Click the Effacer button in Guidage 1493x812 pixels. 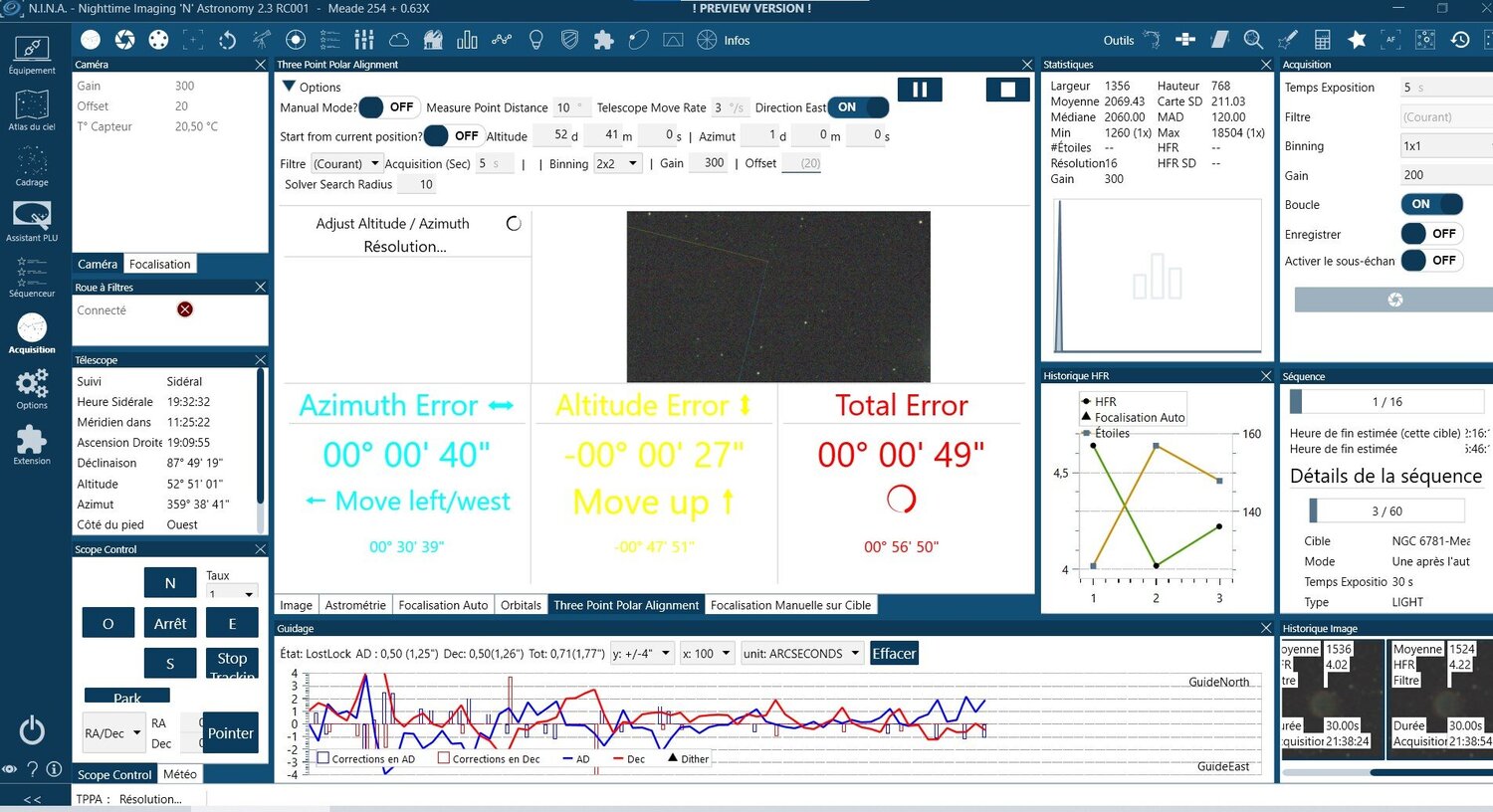894,654
